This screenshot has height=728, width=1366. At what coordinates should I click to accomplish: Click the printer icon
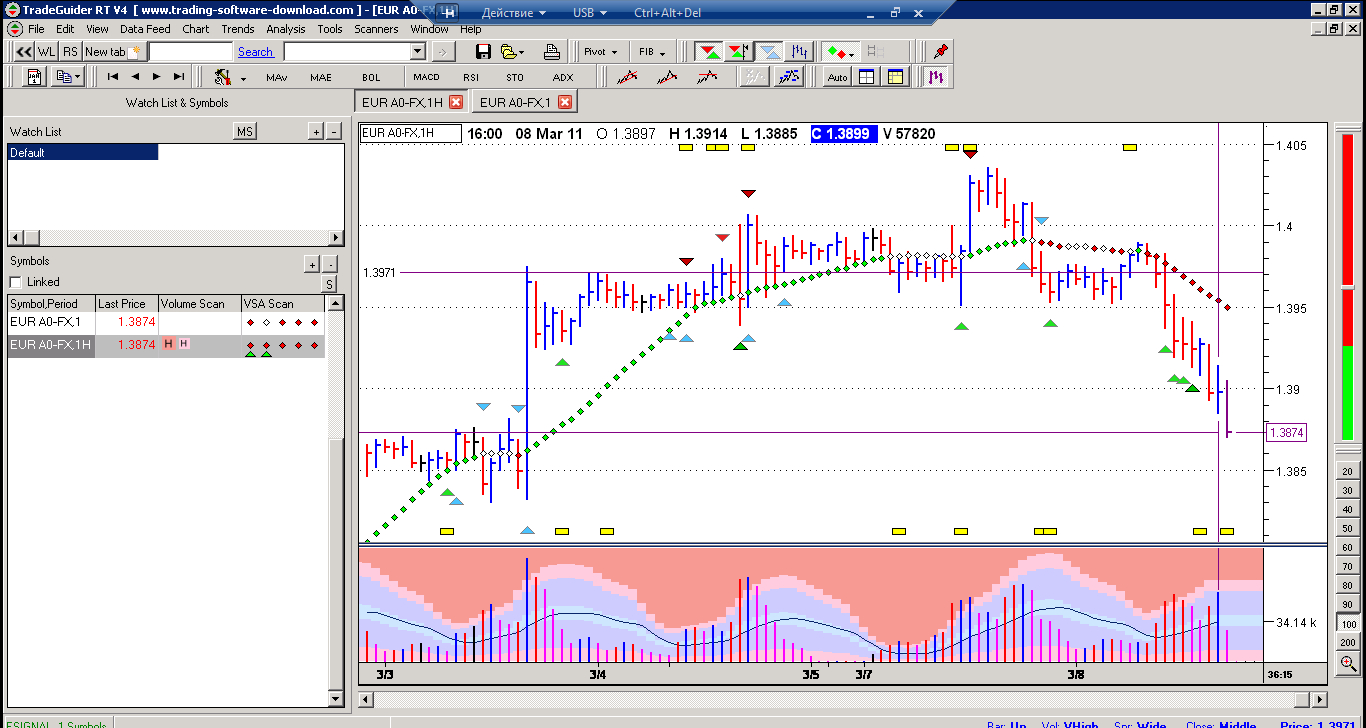point(552,52)
